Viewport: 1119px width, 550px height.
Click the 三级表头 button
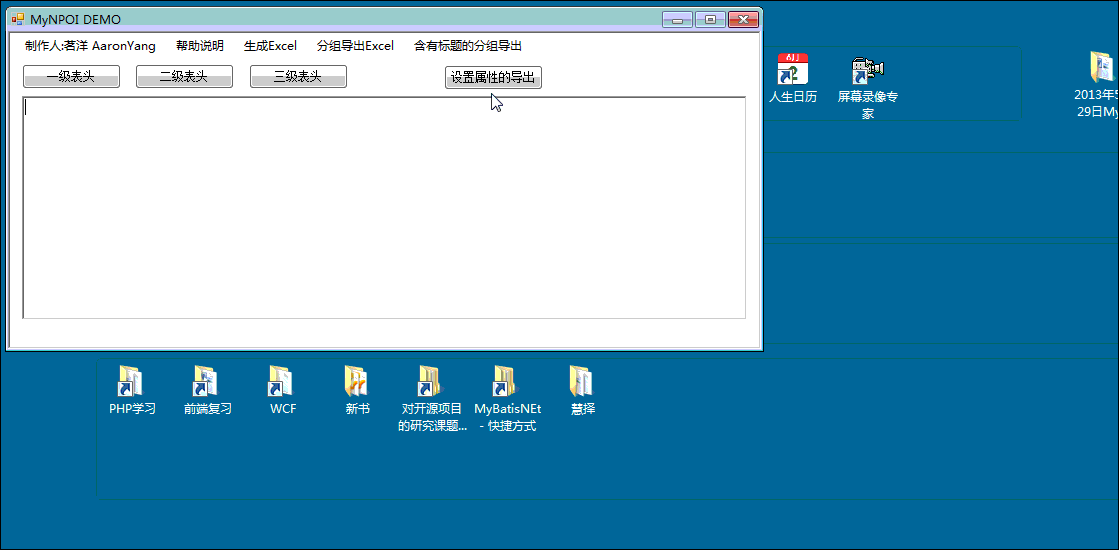298,77
